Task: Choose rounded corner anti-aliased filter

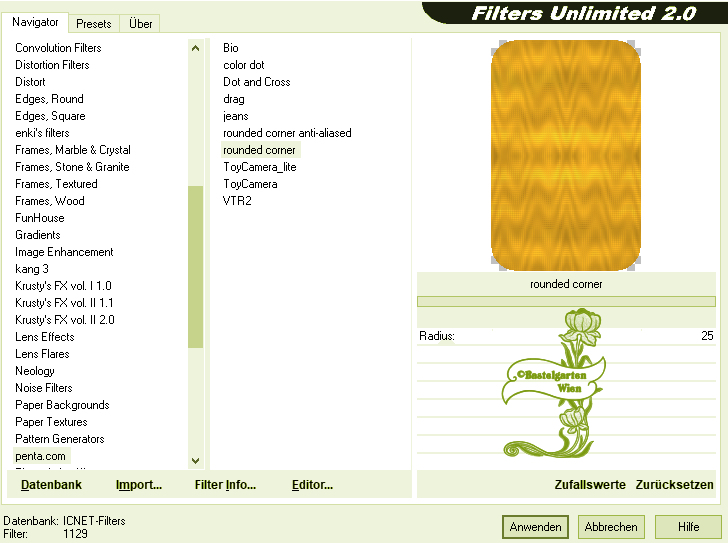Action: [x=287, y=133]
